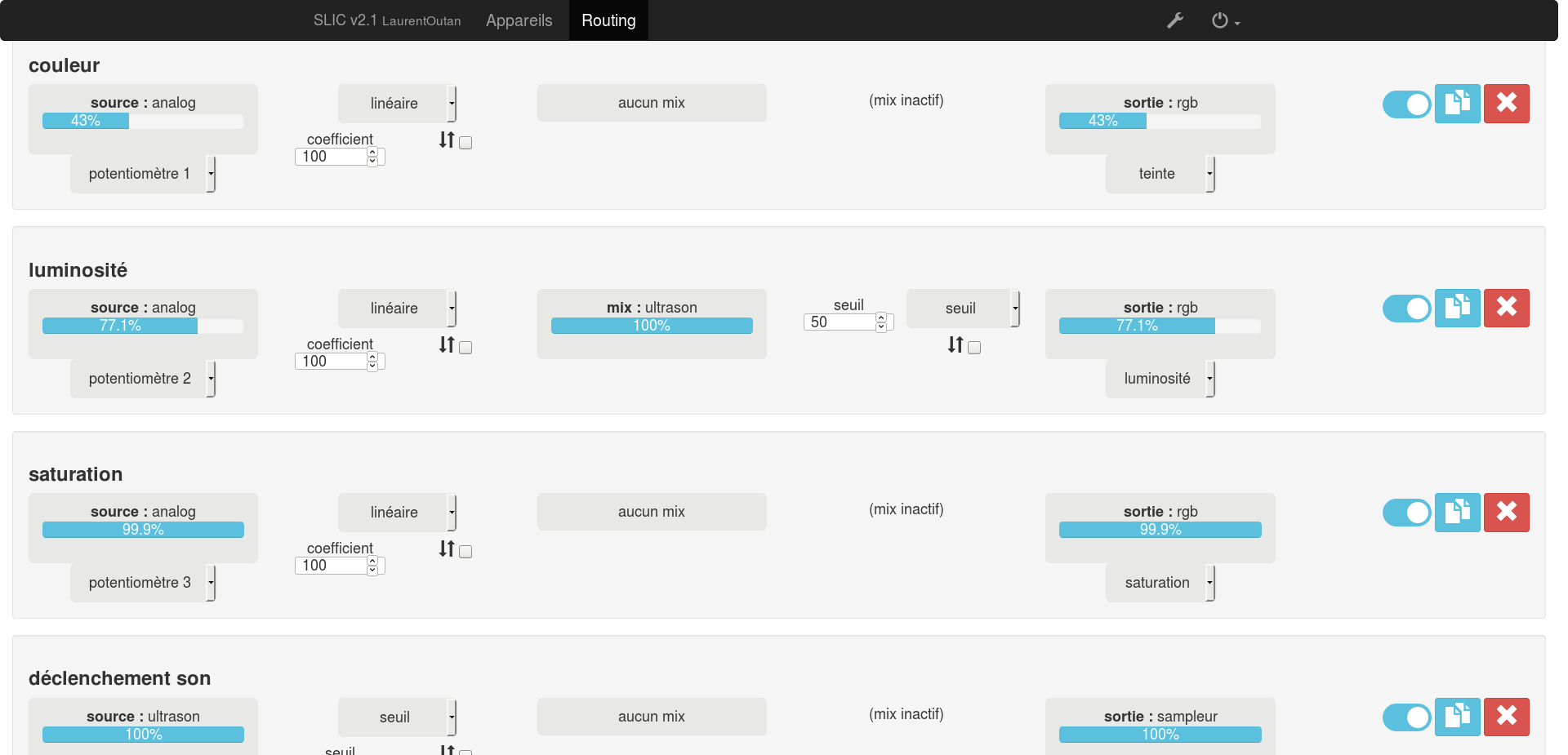
Task: Click the déclenchement son section title
Action: (x=119, y=678)
